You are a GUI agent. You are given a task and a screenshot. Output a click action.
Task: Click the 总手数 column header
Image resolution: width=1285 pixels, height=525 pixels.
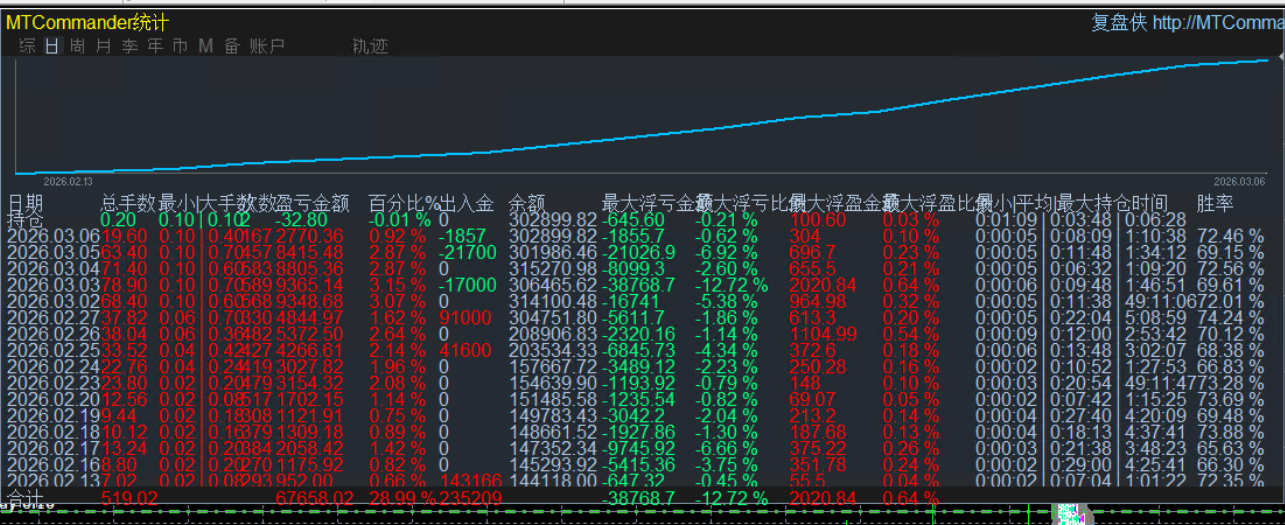[x=129, y=203]
